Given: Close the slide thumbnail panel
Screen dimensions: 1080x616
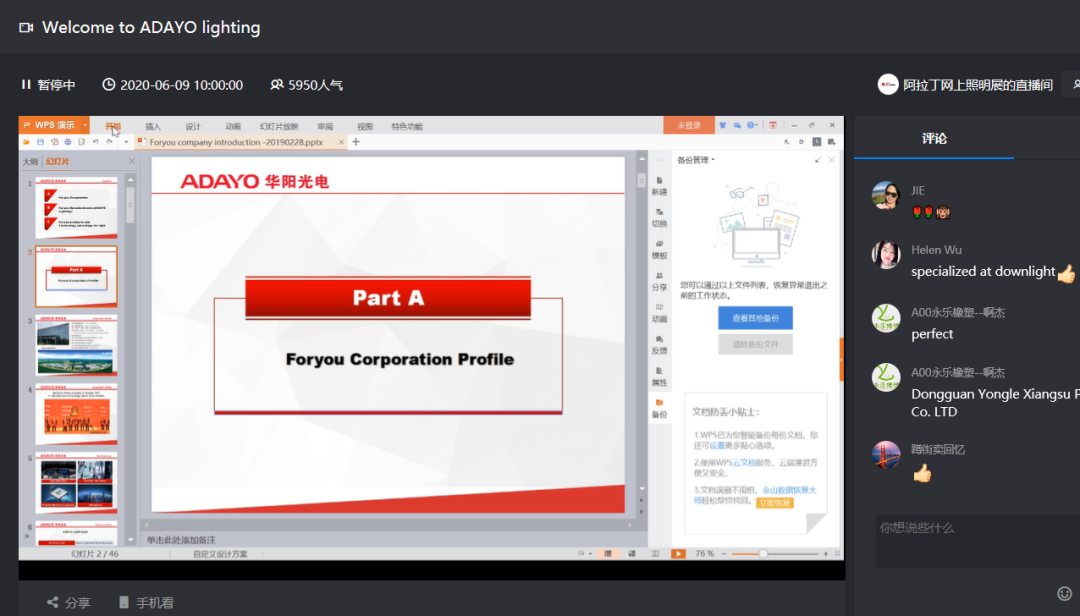Looking at the screenshot, I should pos(132,161).
